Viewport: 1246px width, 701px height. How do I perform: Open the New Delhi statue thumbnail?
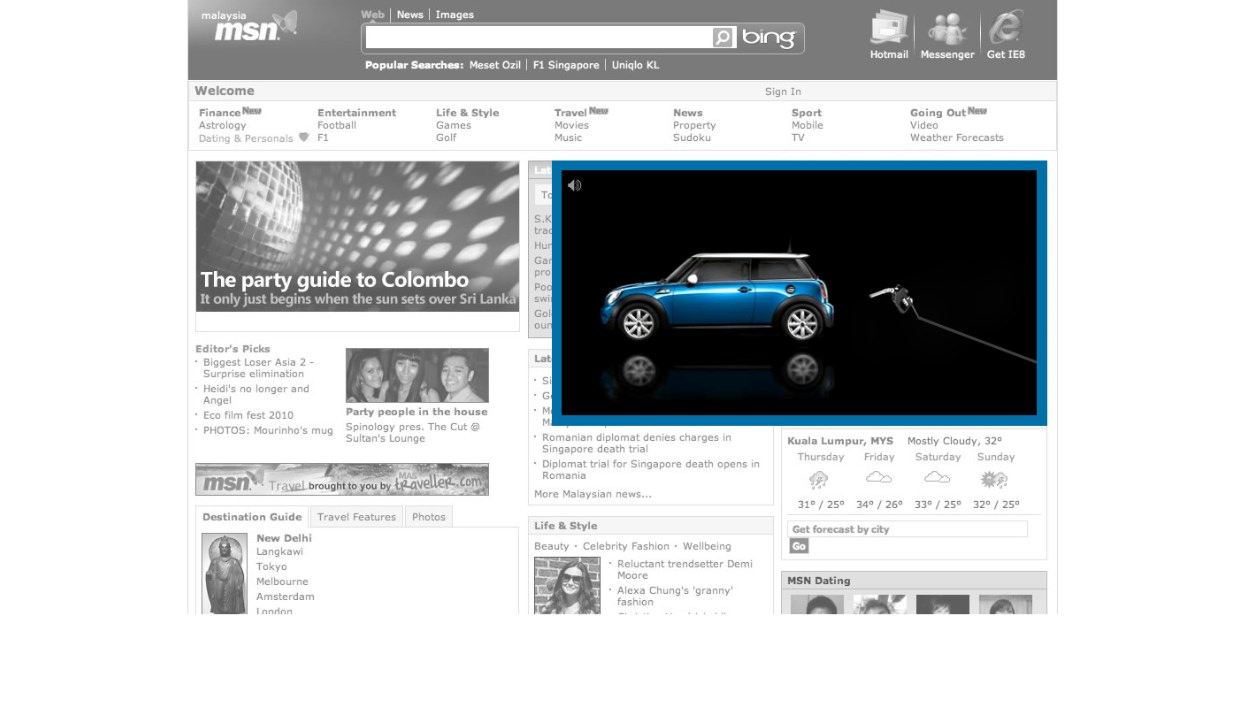224,573
